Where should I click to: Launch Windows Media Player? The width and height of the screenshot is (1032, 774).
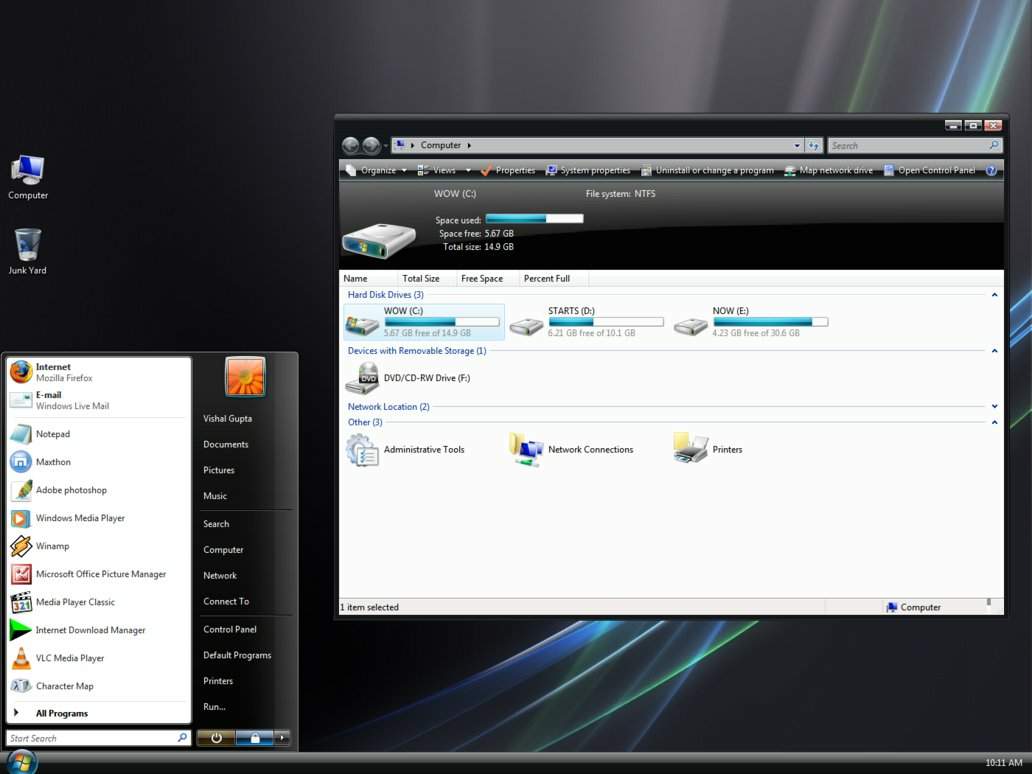[x=99, y=518]
